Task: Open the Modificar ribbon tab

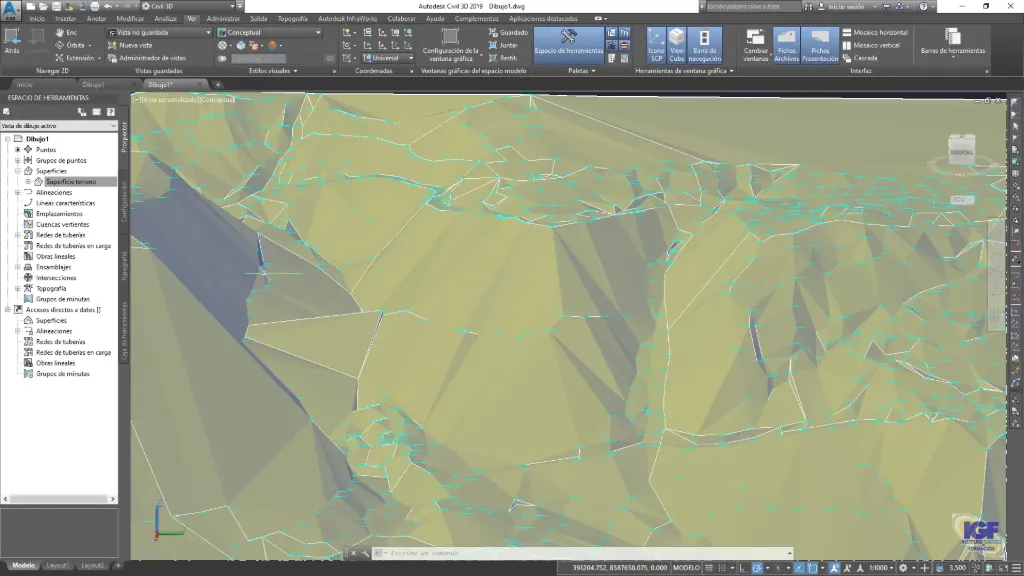Action: [x=130, y=18]
